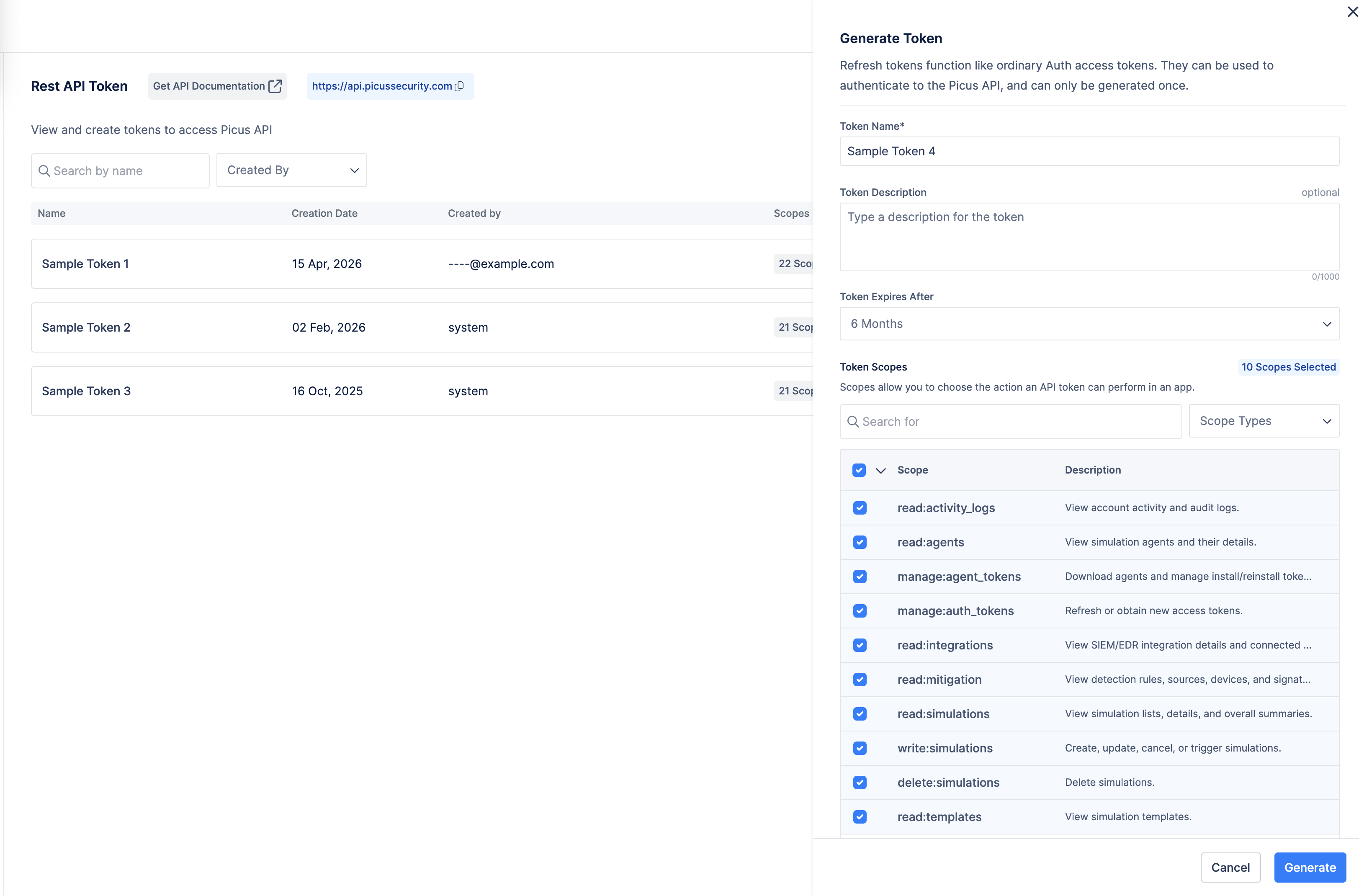Open the Sample Token 1 row
Viewport: 1359px width, 896px height.
[x=85, y=263]
